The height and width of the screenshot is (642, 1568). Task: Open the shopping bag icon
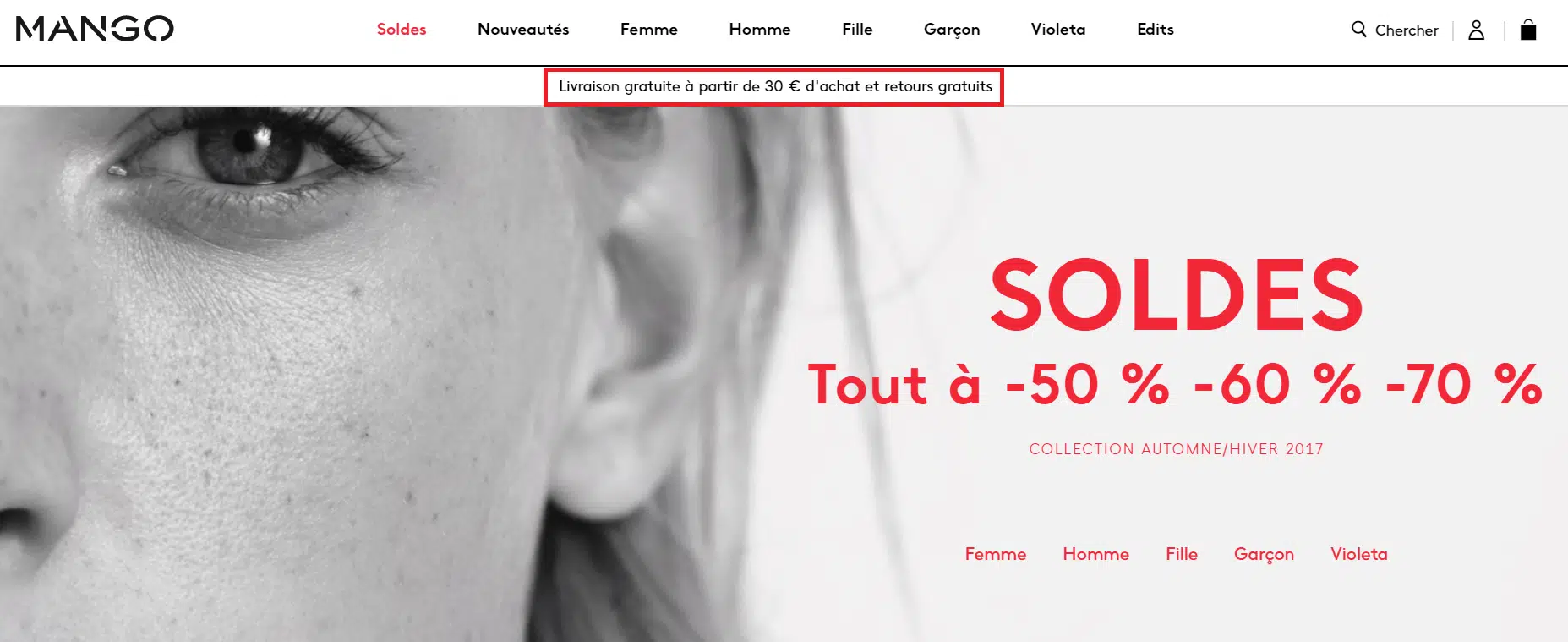click(1528, 30)
